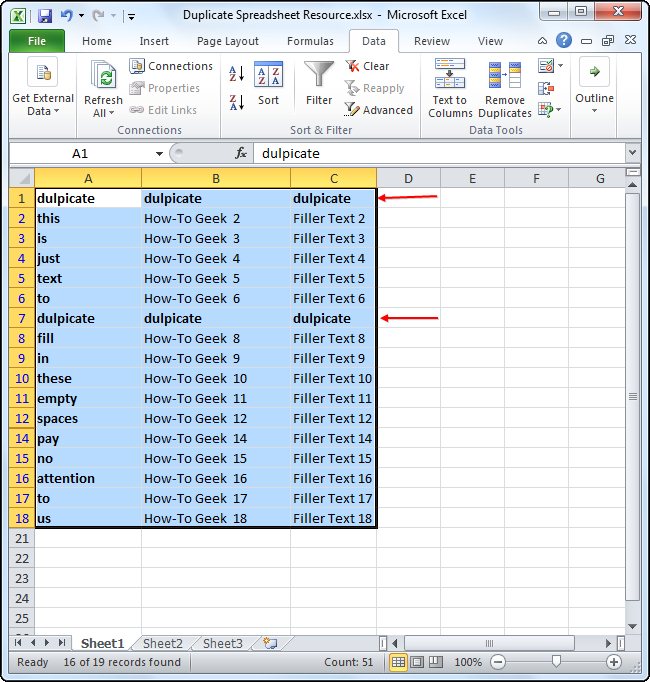Click the What-If Analysis icon
The width and height of the screenshot is (650, 682).
point(546,110)
